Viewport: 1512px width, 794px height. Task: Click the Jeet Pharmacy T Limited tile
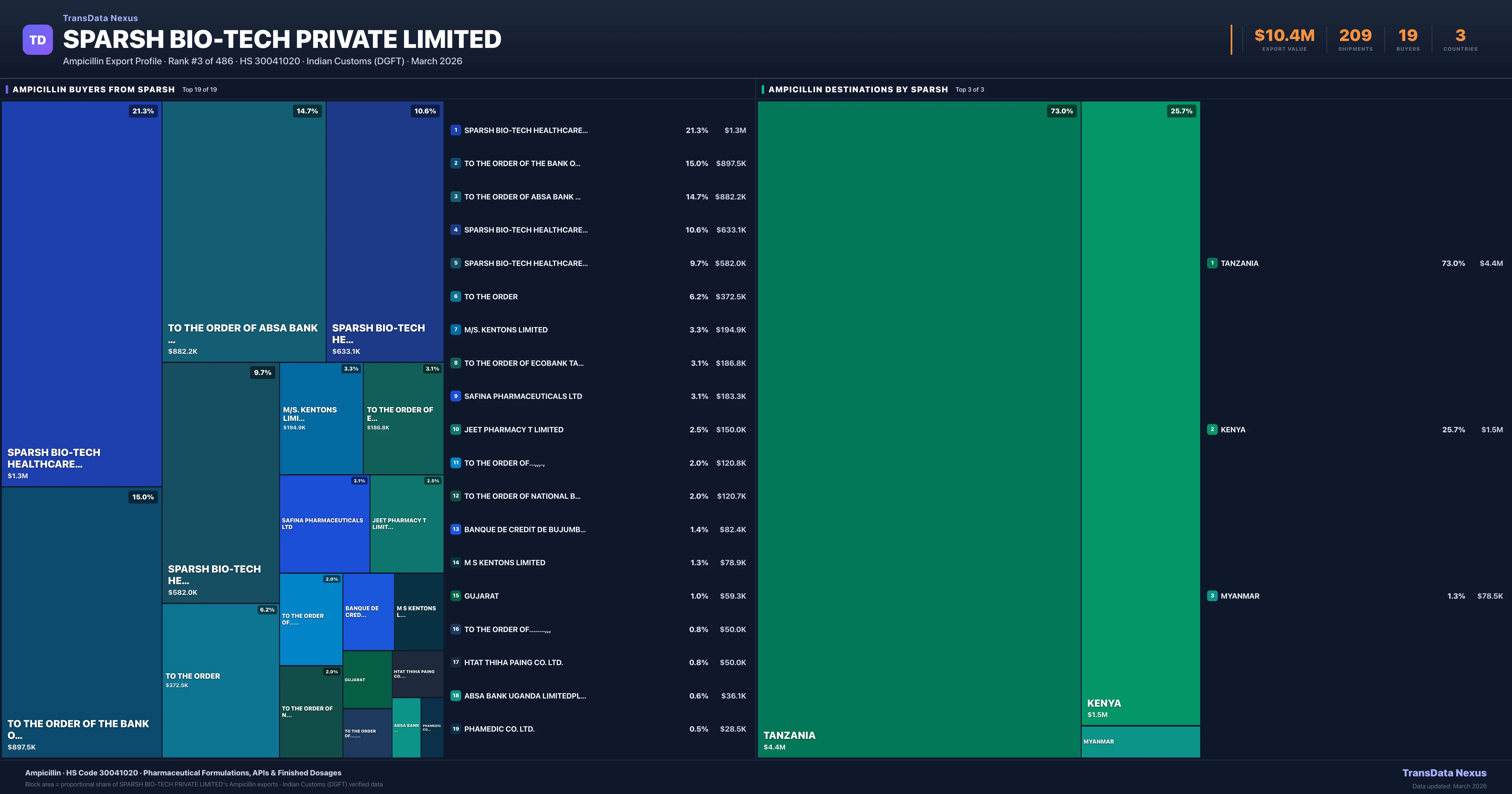point(406,523)
